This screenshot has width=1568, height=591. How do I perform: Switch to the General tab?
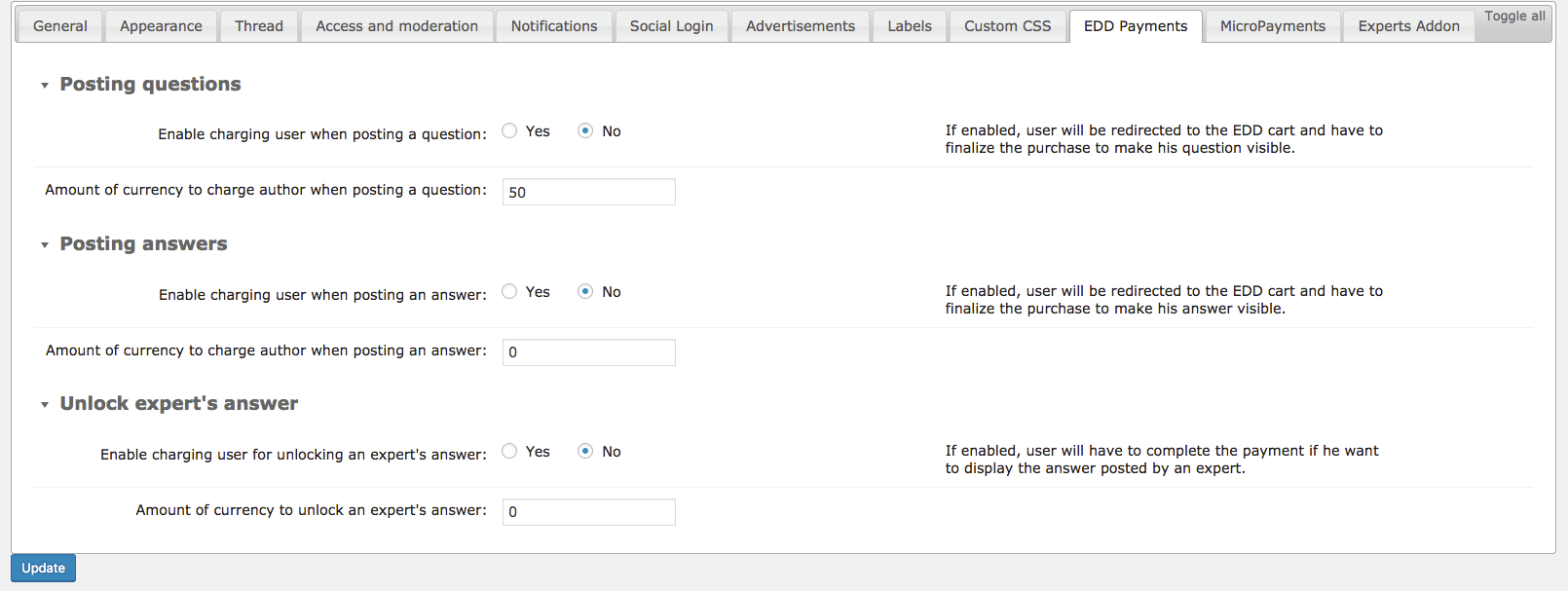click(60, 26)
